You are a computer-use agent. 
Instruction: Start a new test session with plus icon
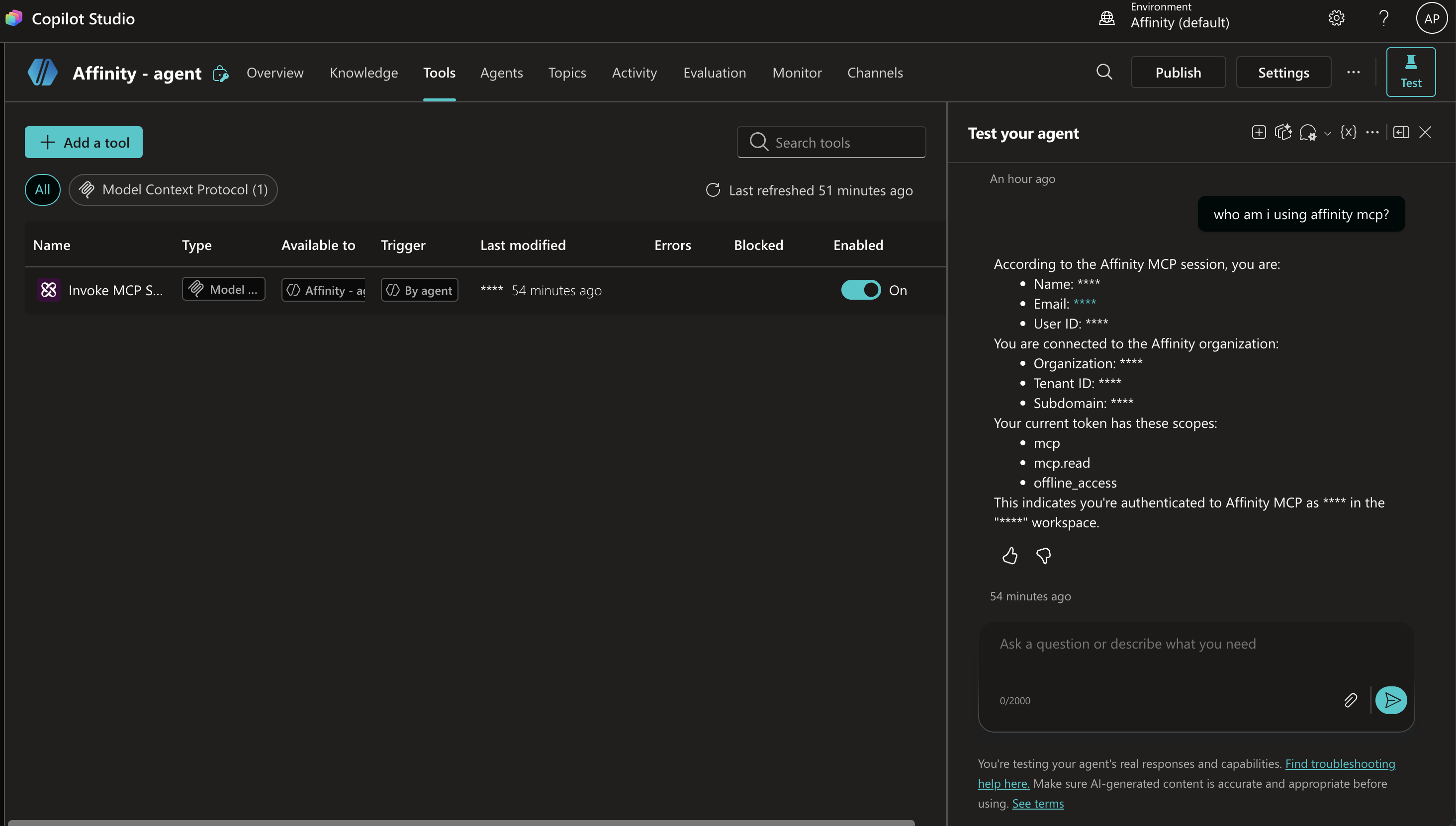[1259, 132]
